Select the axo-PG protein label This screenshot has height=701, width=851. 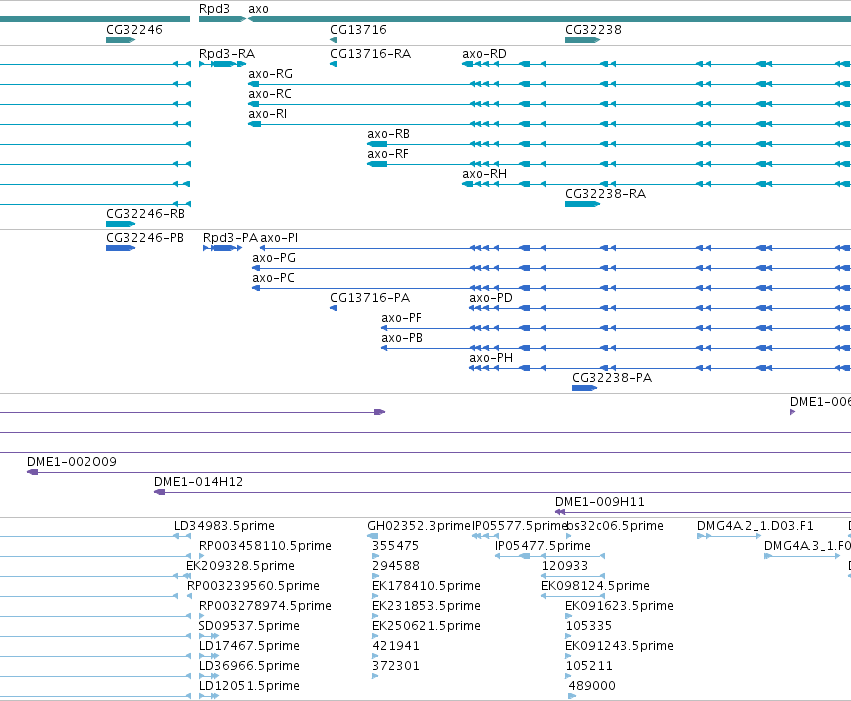(x=274, y=258)
